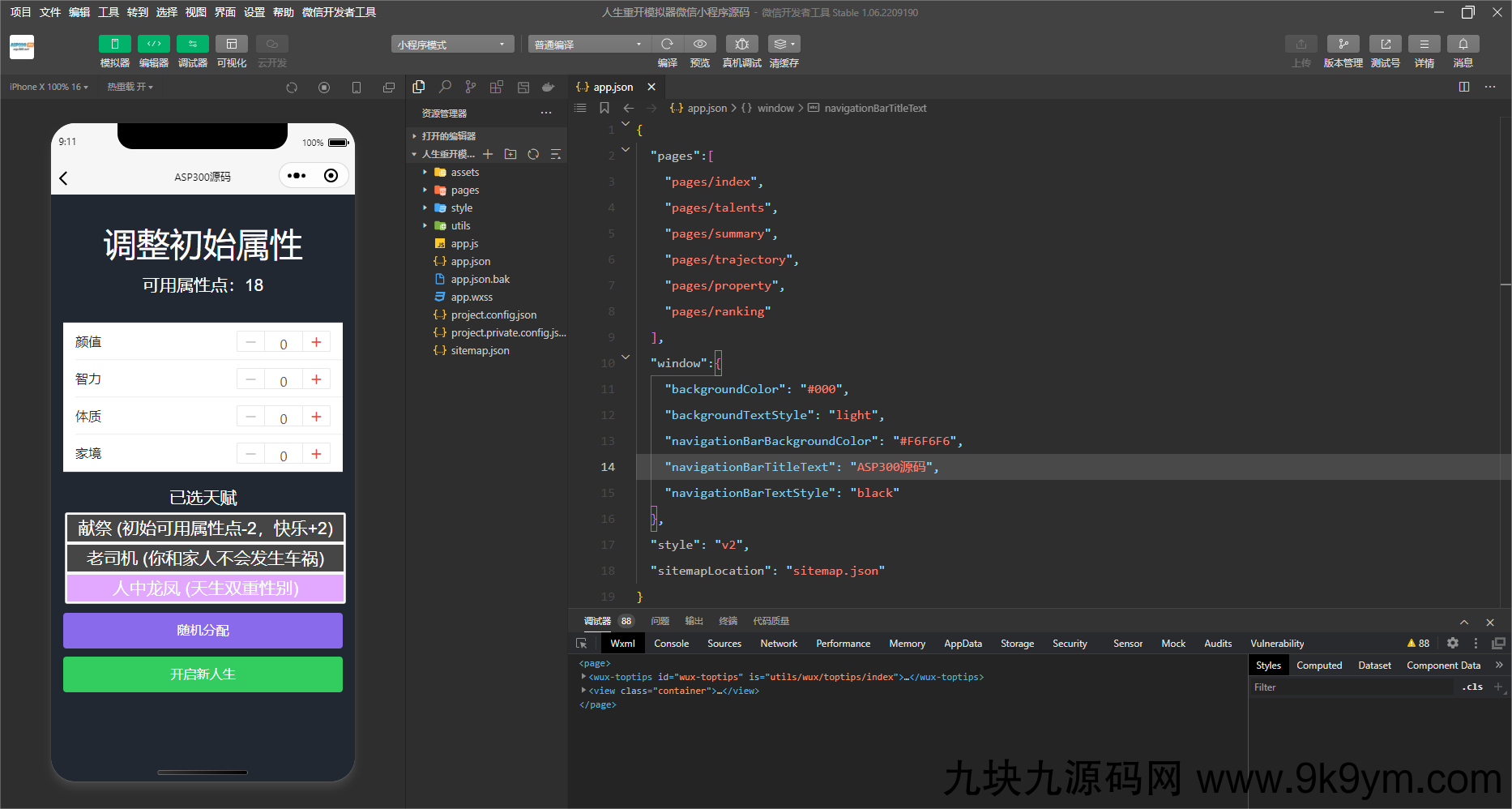The height and width of the screenshot is (809, 1512).
Task: Increase 智力 with plus button
Action: [x=316, y=379]
